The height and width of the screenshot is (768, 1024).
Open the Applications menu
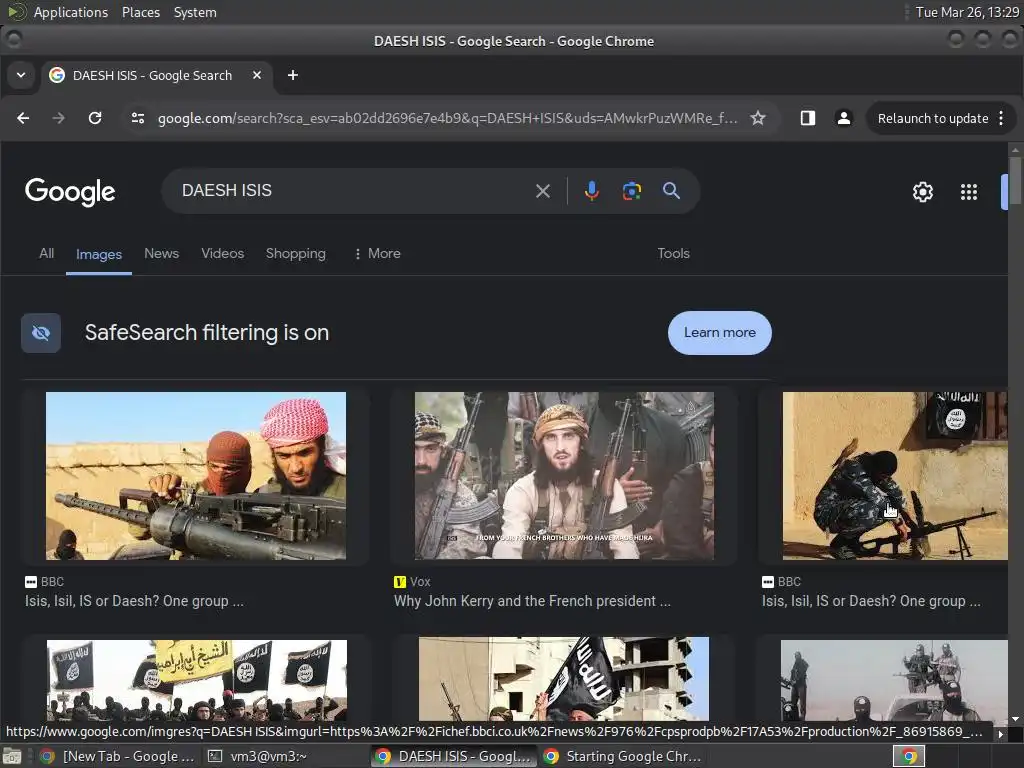[71, 12]
